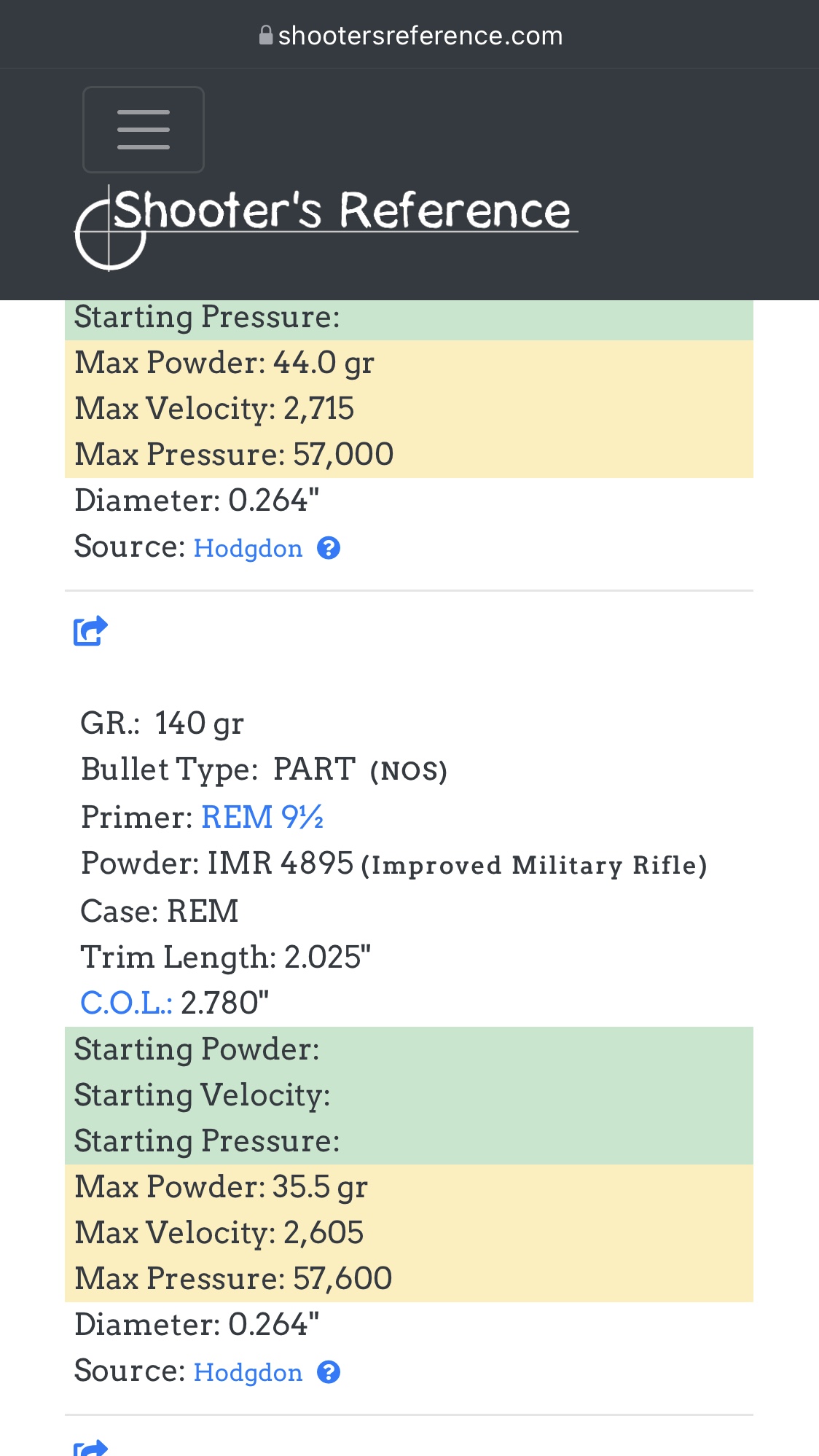Open Hodgdon source link under 57,600 pressure
Viewport: 819px width, 1456px height.
coord(248,1372)
